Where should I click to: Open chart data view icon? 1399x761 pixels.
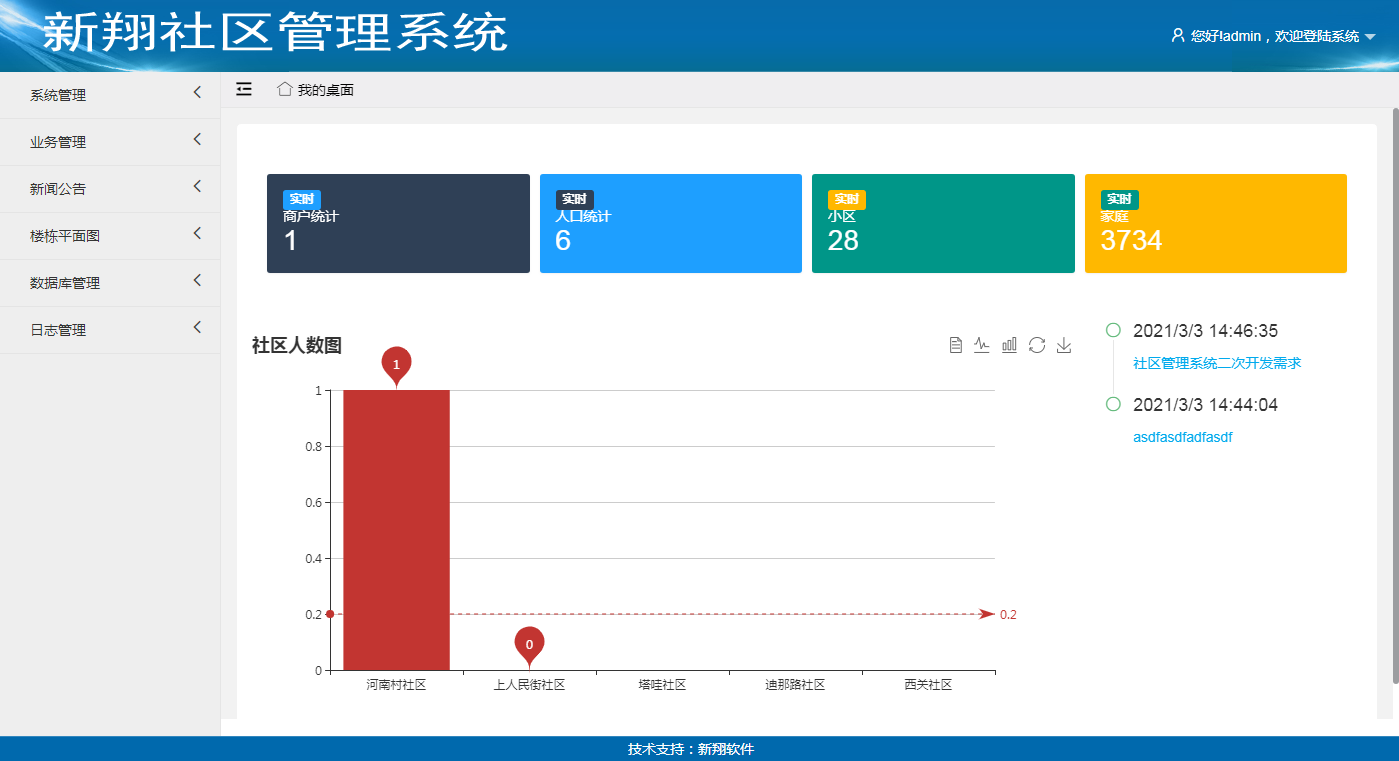[956, 345]
